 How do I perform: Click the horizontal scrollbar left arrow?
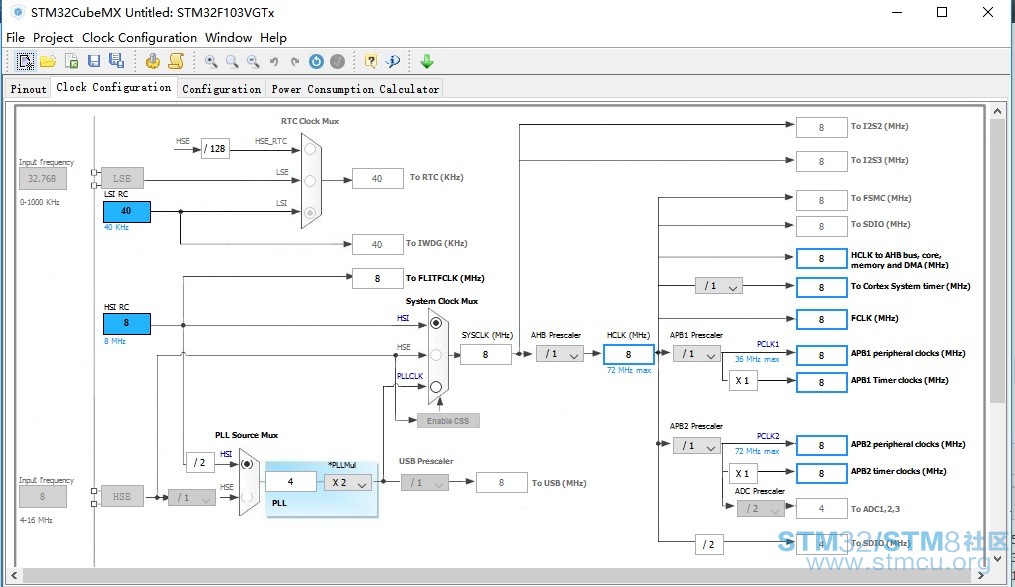14,575
